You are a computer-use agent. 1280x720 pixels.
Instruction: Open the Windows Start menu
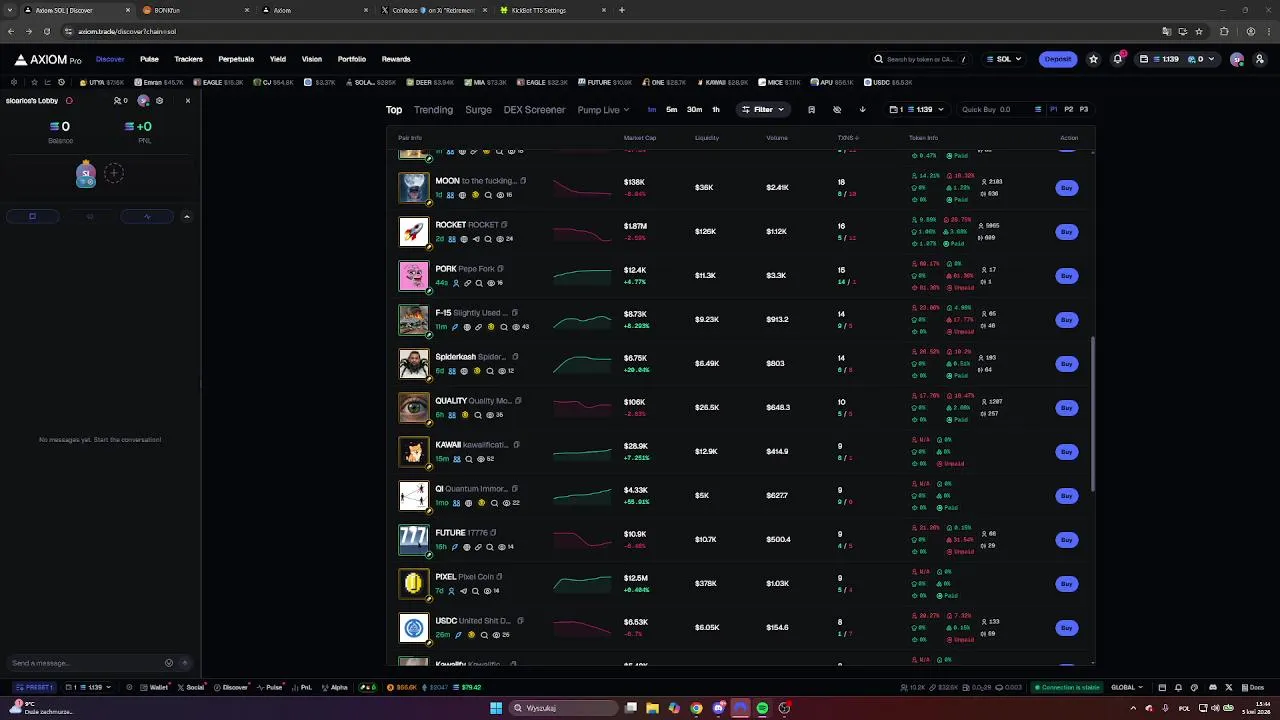point(495,708)
